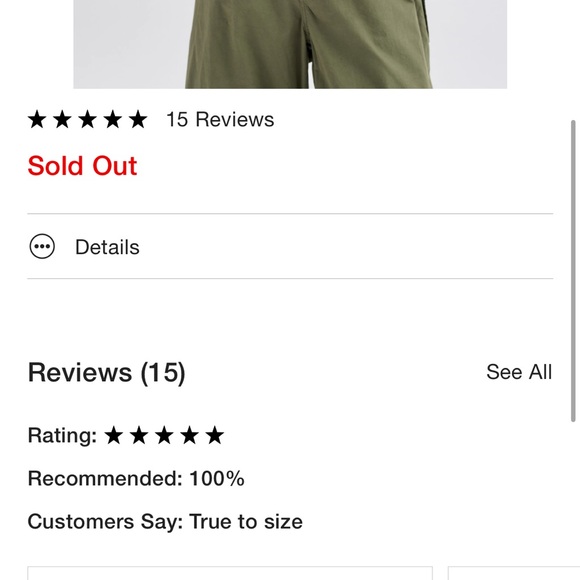Click the circled ellipsis Details icon
The width and height of the screenshot is (580, 580).
coord(42,246)
